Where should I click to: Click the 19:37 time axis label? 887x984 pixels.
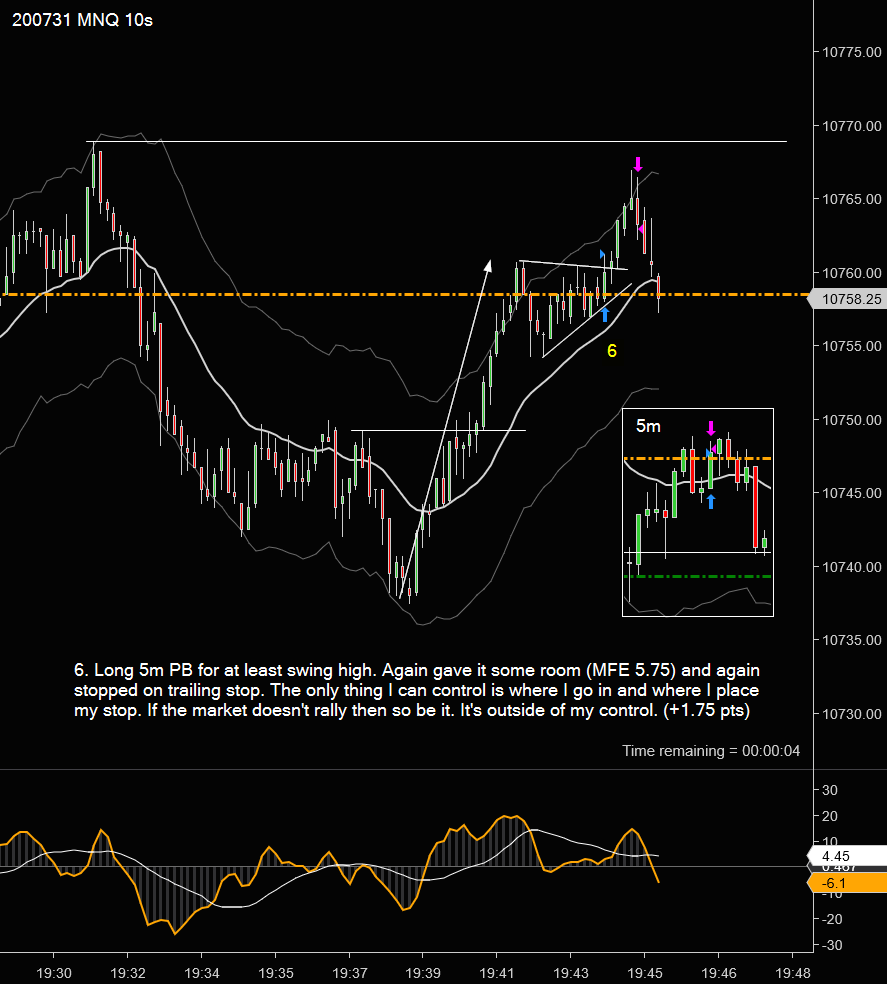[x=350, y=973]
